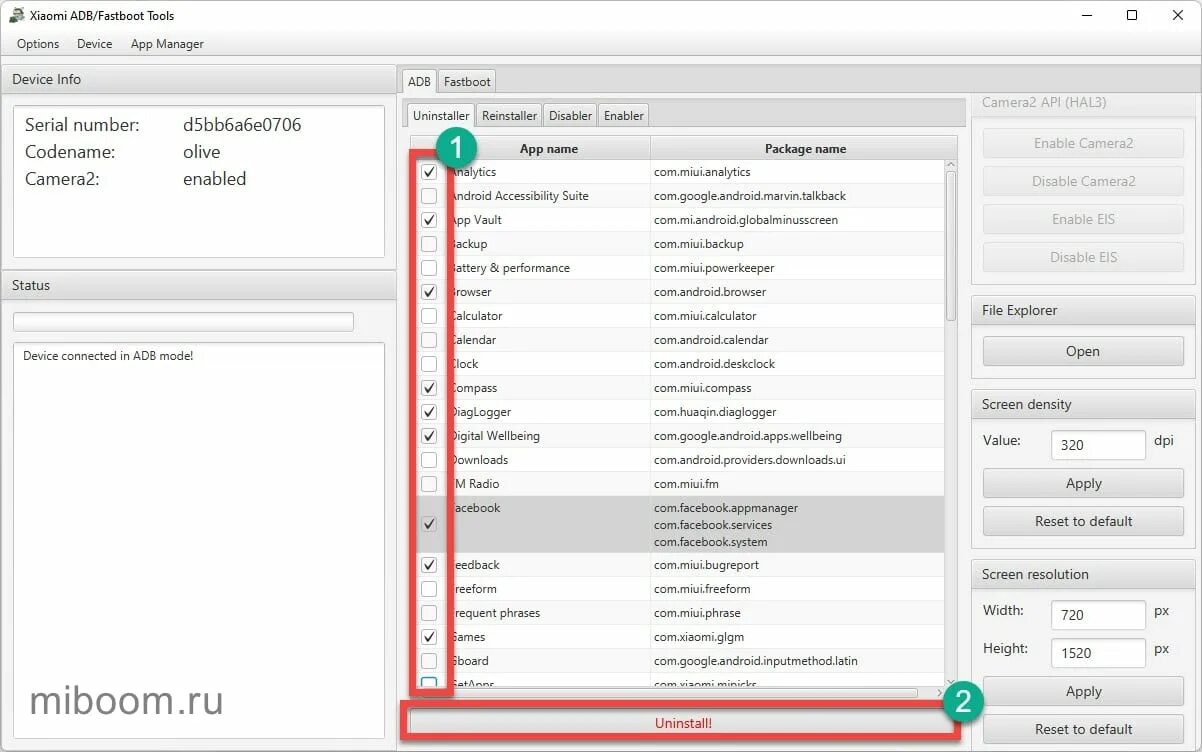Viewport: 1202px width, 752px height.
Task: Select package com.miui.analytics
Action: [x=702, y=172]
